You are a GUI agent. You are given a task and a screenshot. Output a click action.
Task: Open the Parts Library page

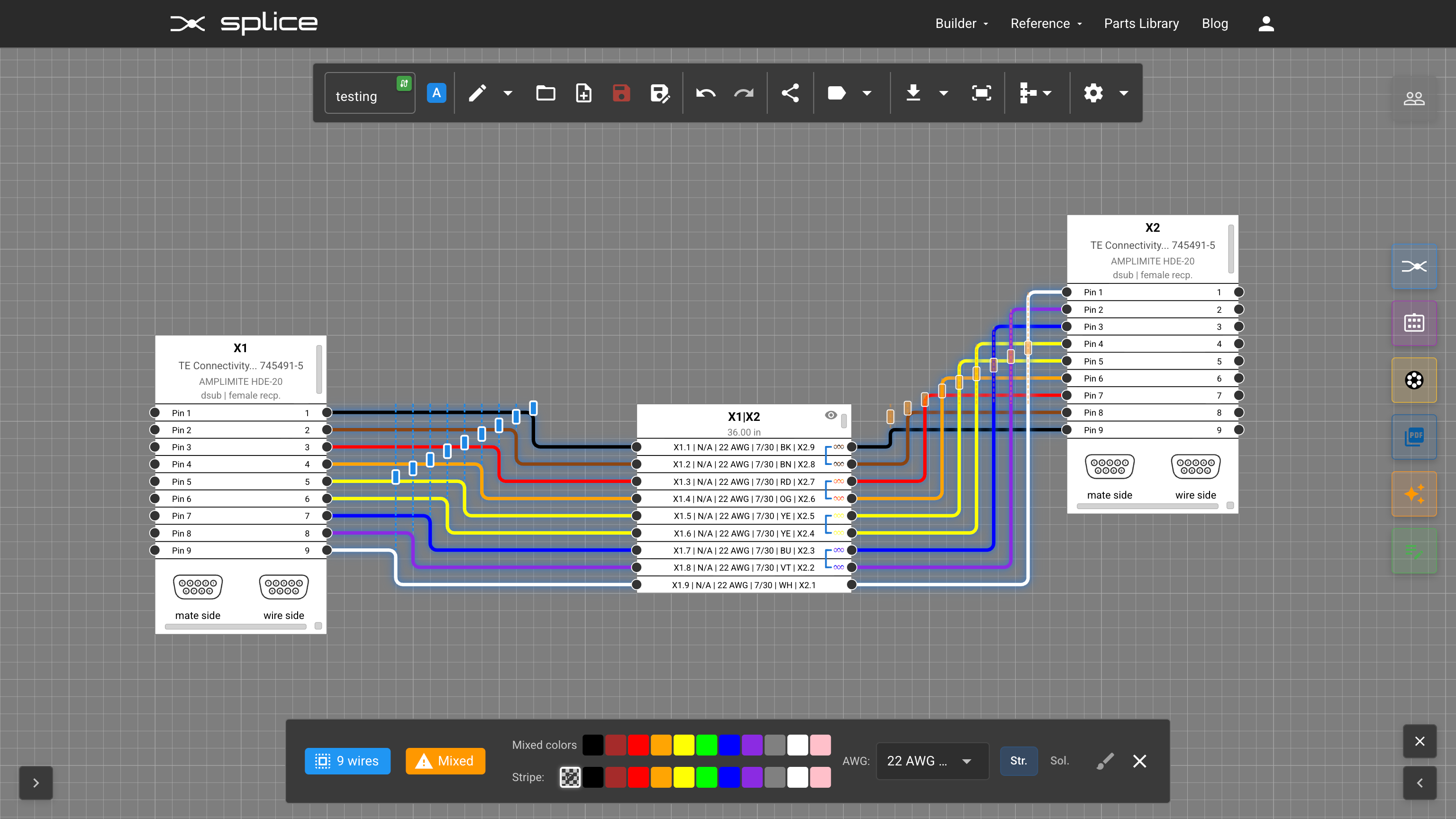coord(1141,23)
